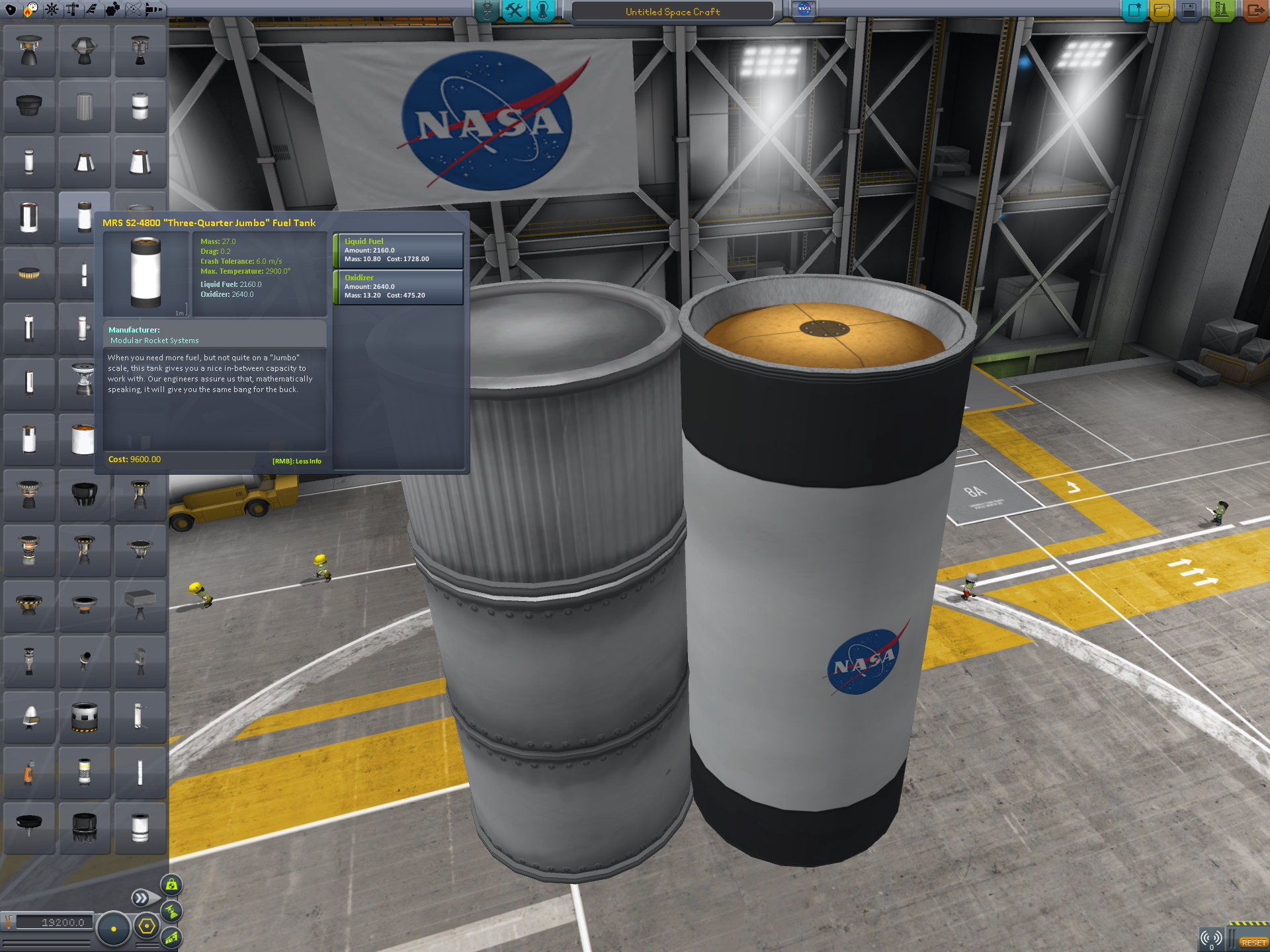The width and height of the screenshot is (1270, 952).
Task: Open the Crew assignment mode button
Action: tap(542, 11)
